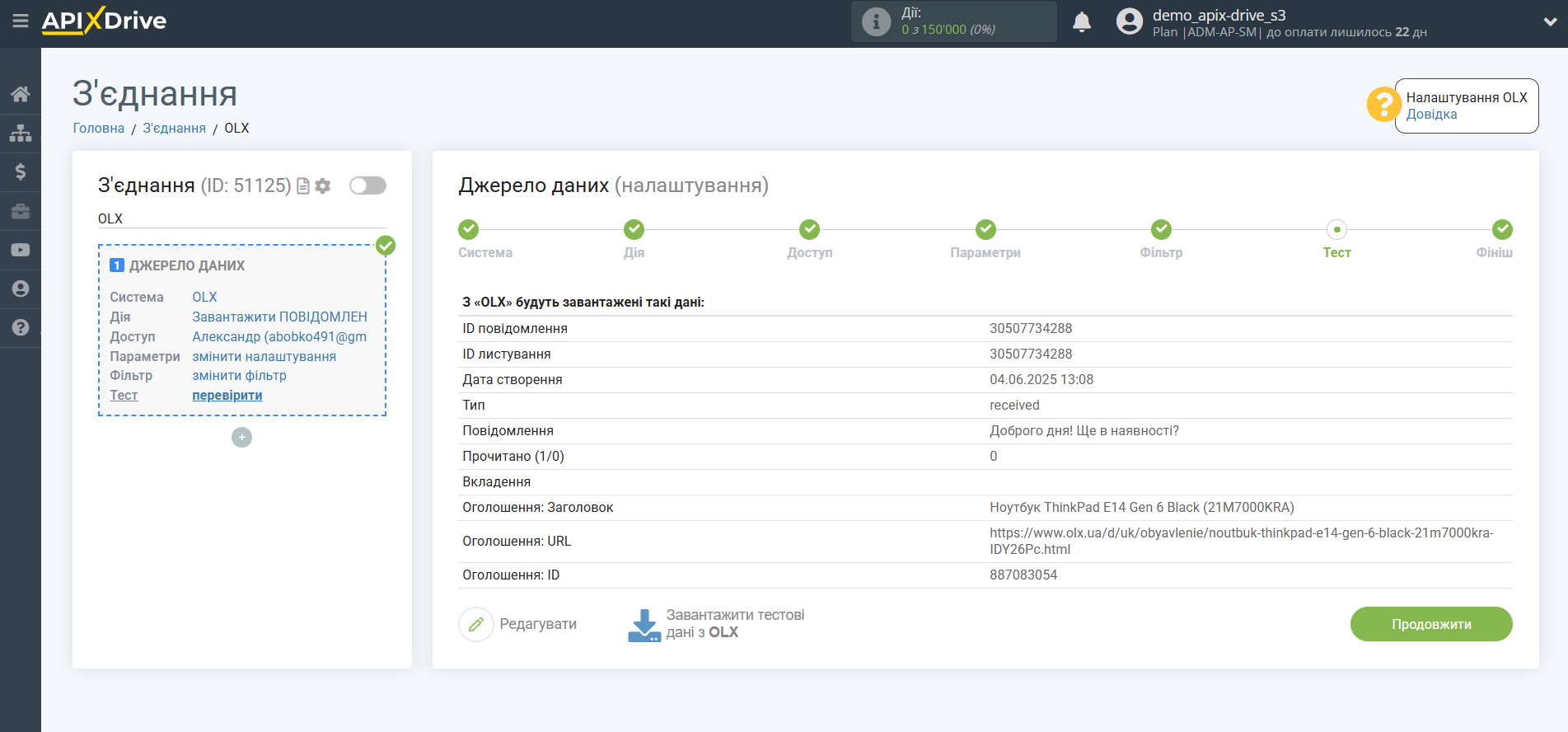Select the current Тест step
This screenshot has width=1568, height=732.
[1336, 229]
